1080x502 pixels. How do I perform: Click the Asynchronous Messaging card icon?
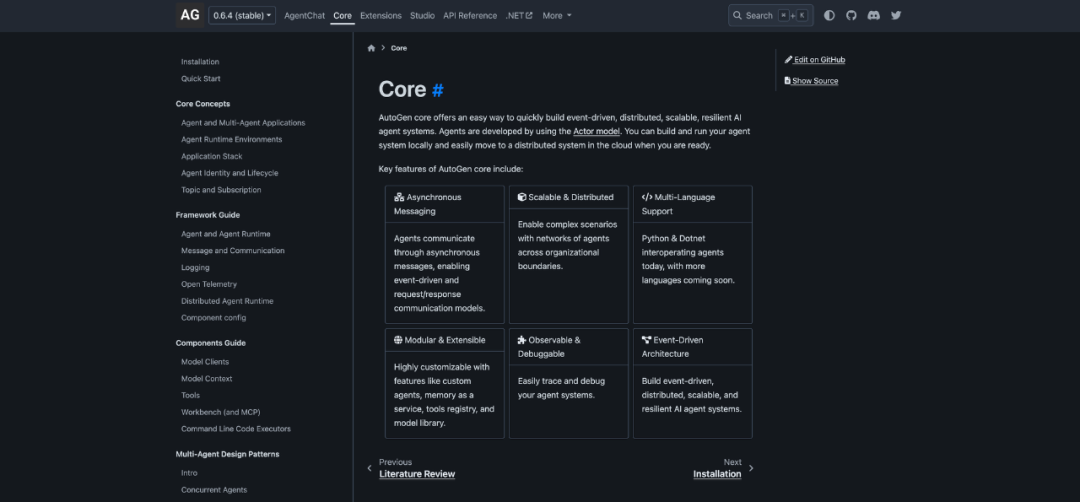coord(399,197)
